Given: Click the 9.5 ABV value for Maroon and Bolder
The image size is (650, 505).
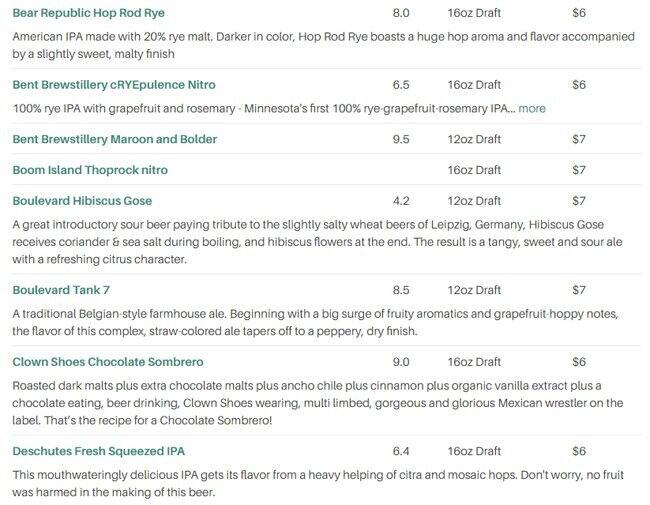Looking at the screenshot, I should click(401, 139).
